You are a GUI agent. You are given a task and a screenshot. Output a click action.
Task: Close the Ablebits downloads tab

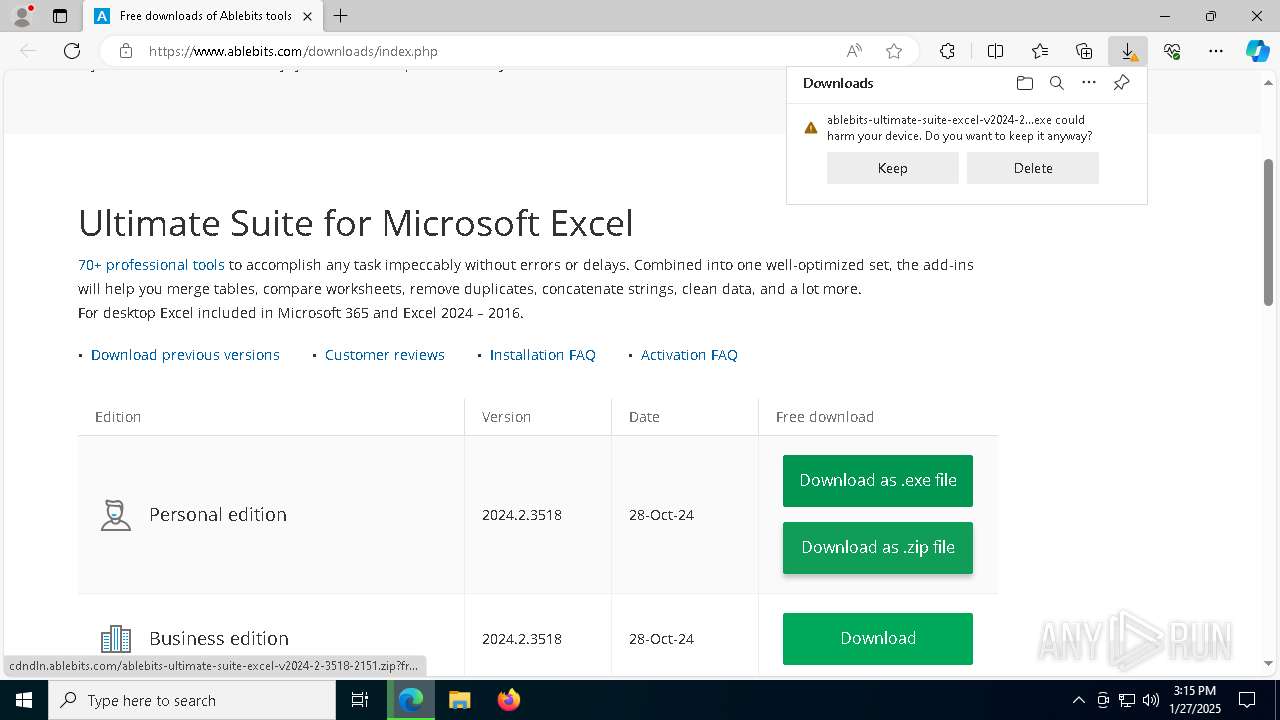(x=307, y=16)
